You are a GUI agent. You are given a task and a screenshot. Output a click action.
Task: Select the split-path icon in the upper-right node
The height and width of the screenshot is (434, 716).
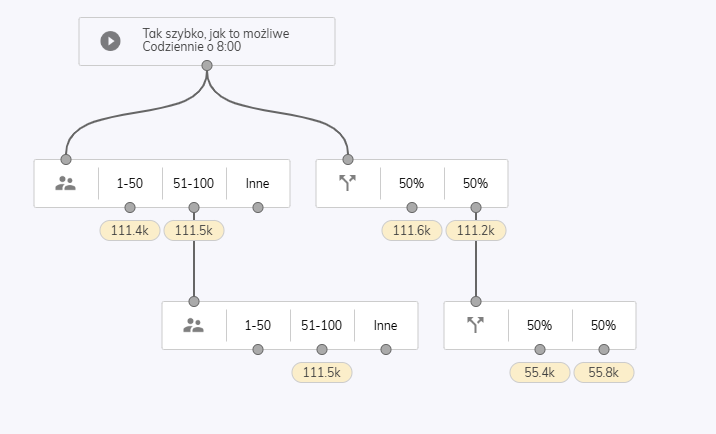[347, 183]
